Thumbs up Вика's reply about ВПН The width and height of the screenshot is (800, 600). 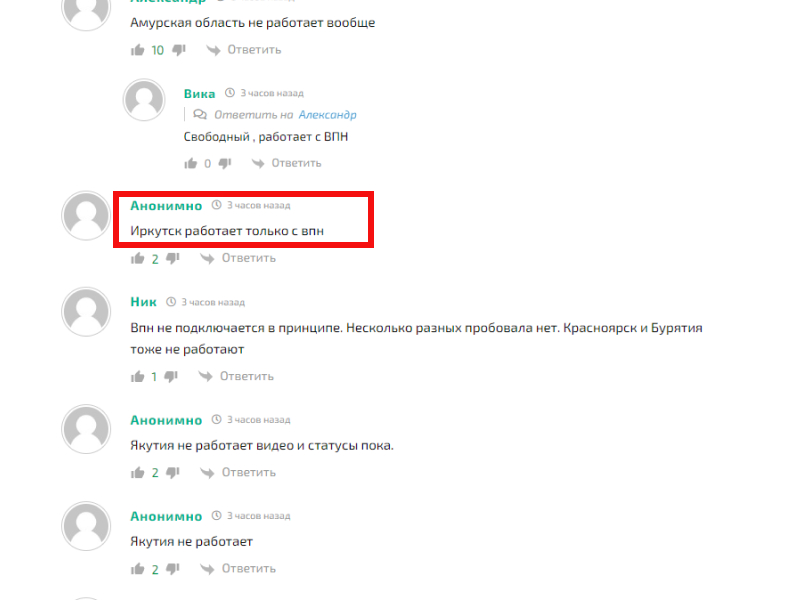[x=190, y=163]
